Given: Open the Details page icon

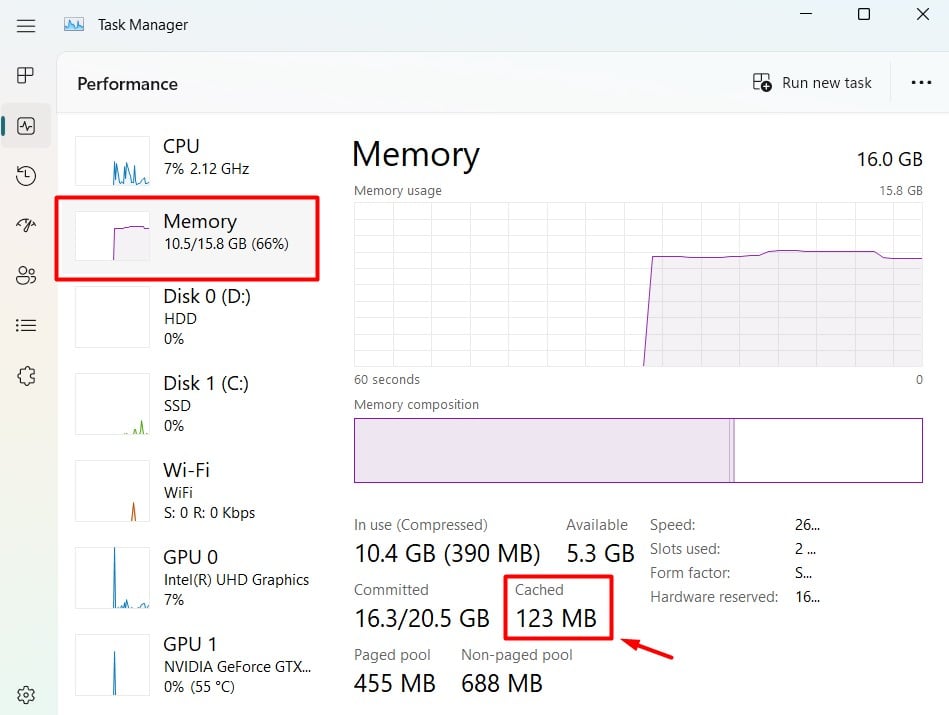Looking at the screenshot, I should pyautogui.click(x=26, y=326).
